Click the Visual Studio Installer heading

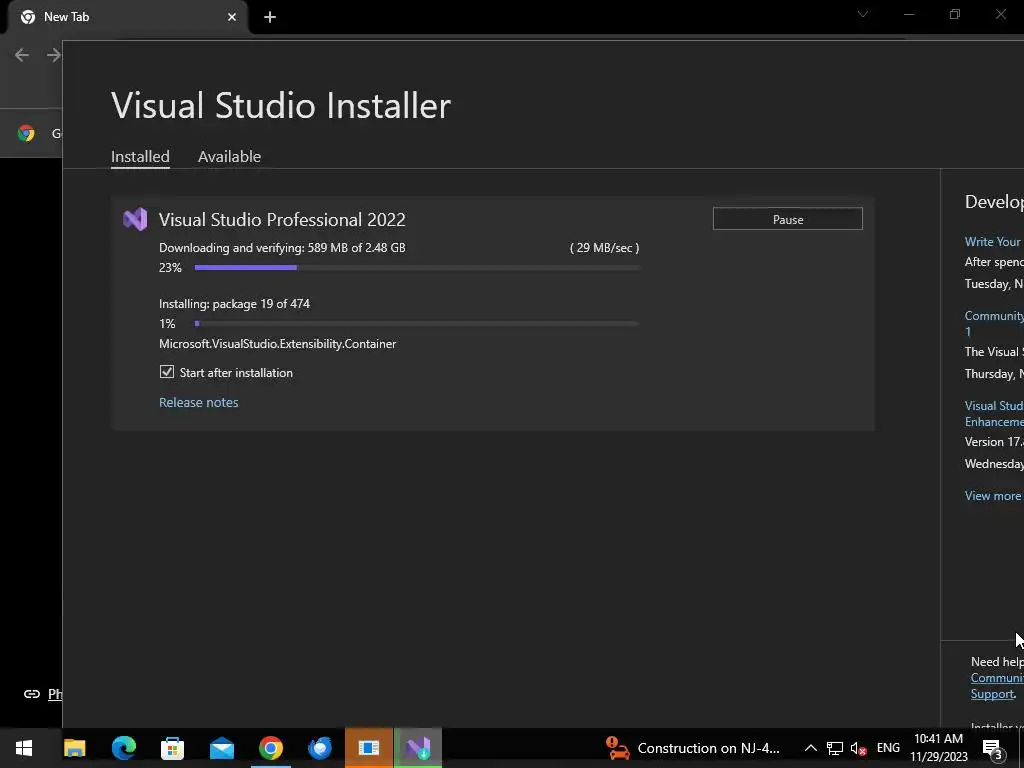[x=281, y=105]
